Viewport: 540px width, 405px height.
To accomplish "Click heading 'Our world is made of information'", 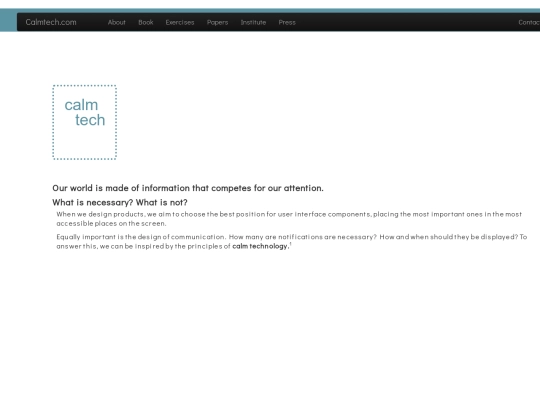I will 188,188.
